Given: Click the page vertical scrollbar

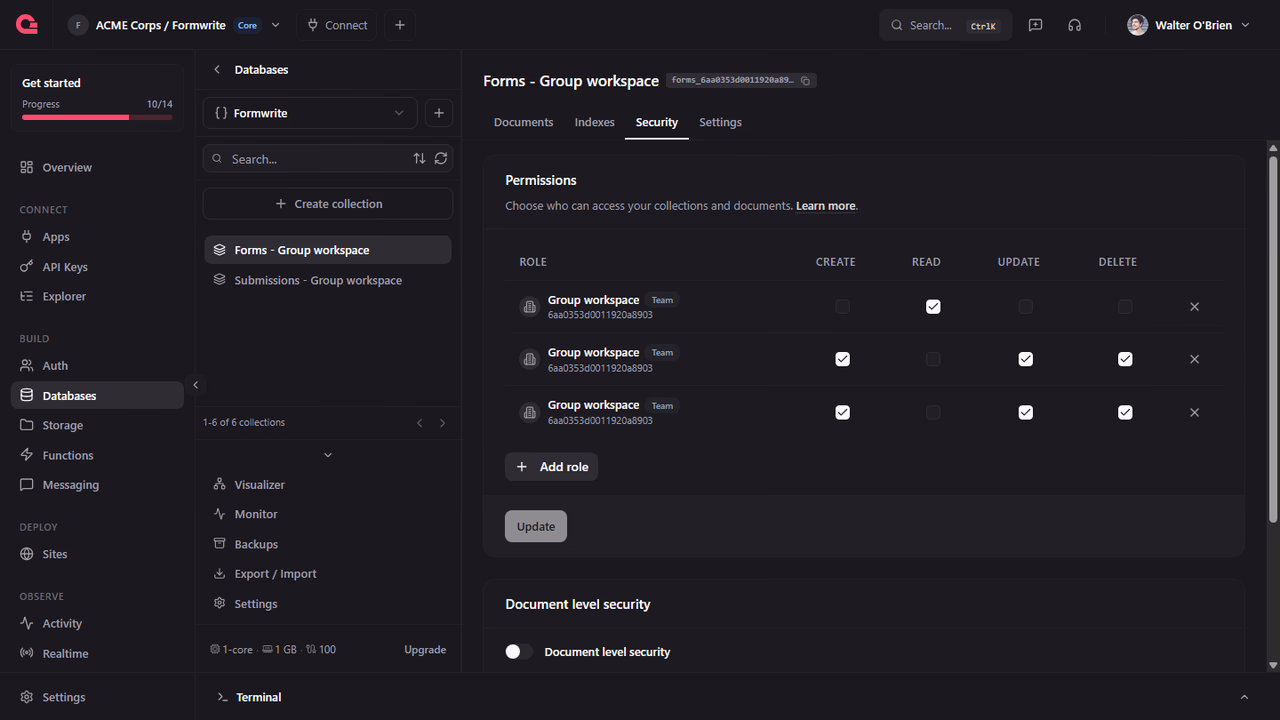Looking at the screenshot, I should [1273, 338].
